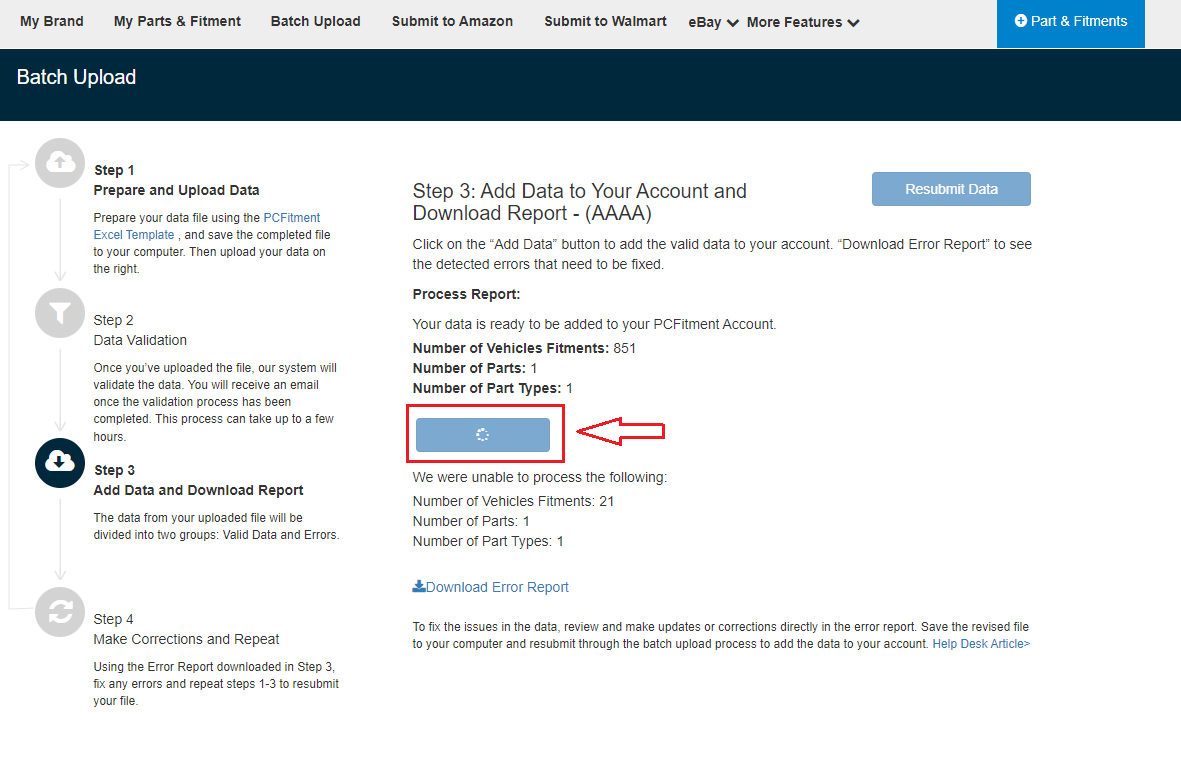Screen dimensions: 1181x757
Task: Click the loading spinner button
Action: pyautogui.click(x=483, y=435)
